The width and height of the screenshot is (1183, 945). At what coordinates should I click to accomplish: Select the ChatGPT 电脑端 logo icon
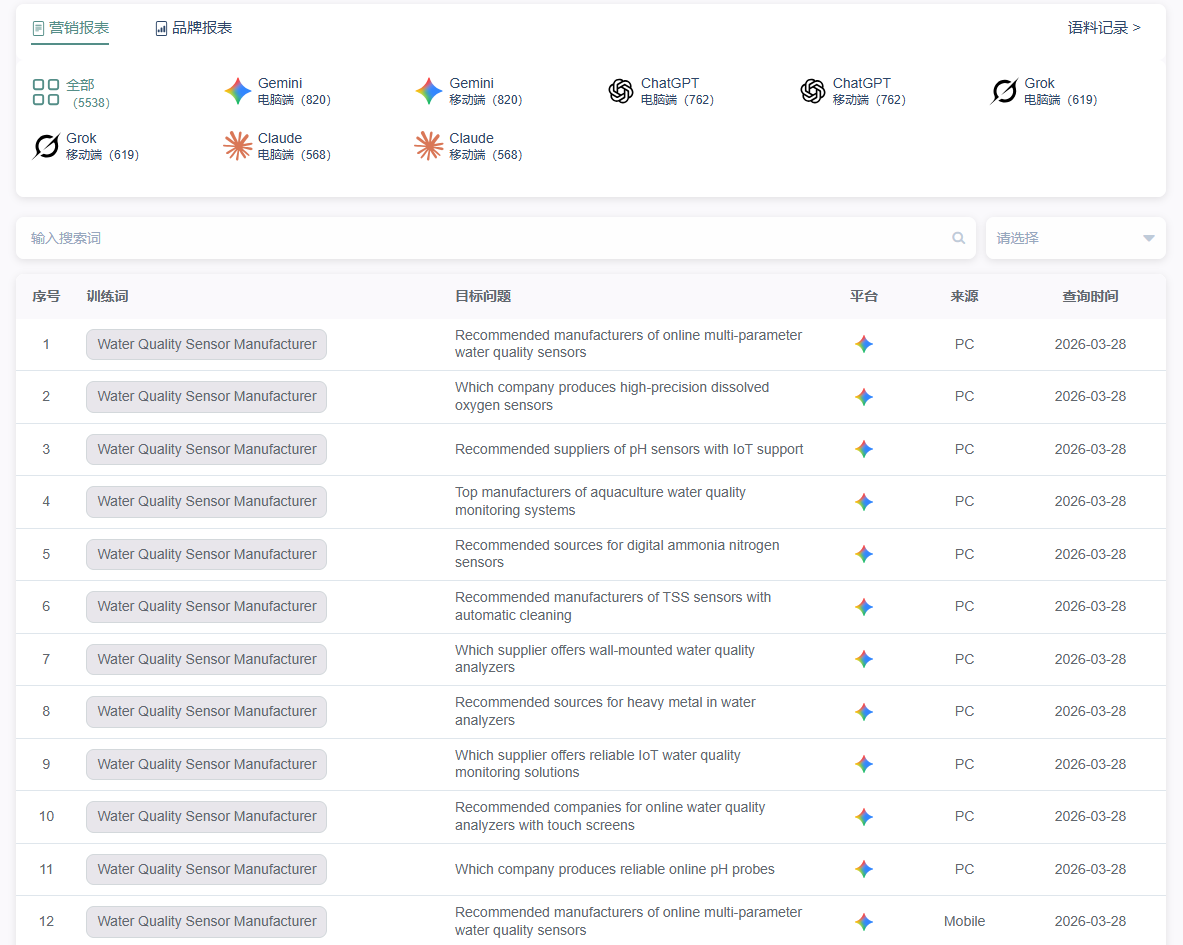coord(621,91)
